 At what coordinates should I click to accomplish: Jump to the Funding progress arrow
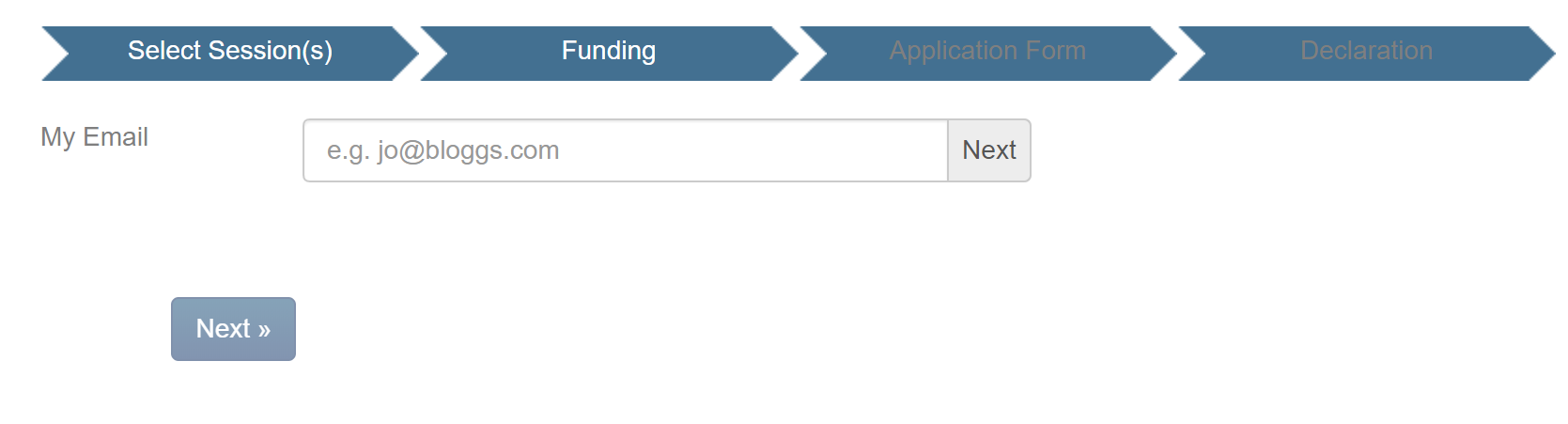tap(609, 52)
